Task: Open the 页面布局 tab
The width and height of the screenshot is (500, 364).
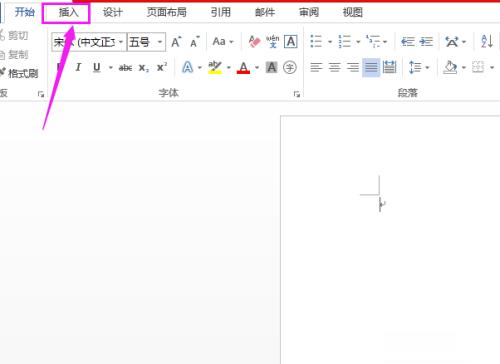Action: click(x=166, y=13)
